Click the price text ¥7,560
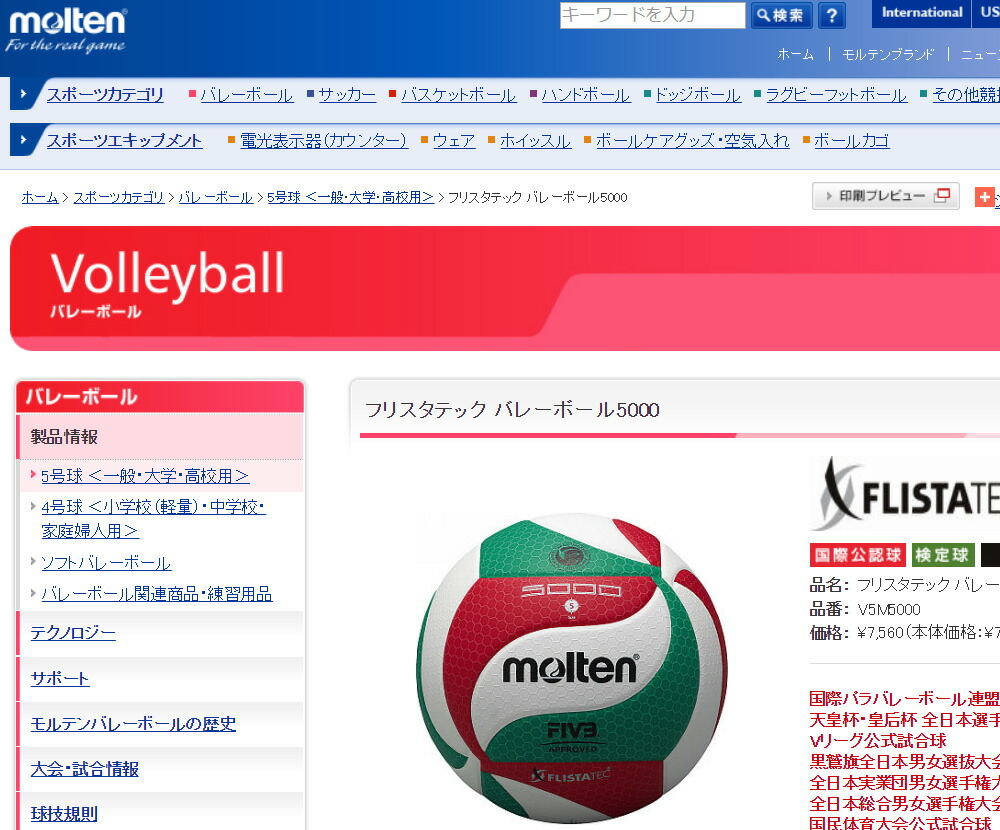Screen dimensions: 1000x830 (880, 632)
